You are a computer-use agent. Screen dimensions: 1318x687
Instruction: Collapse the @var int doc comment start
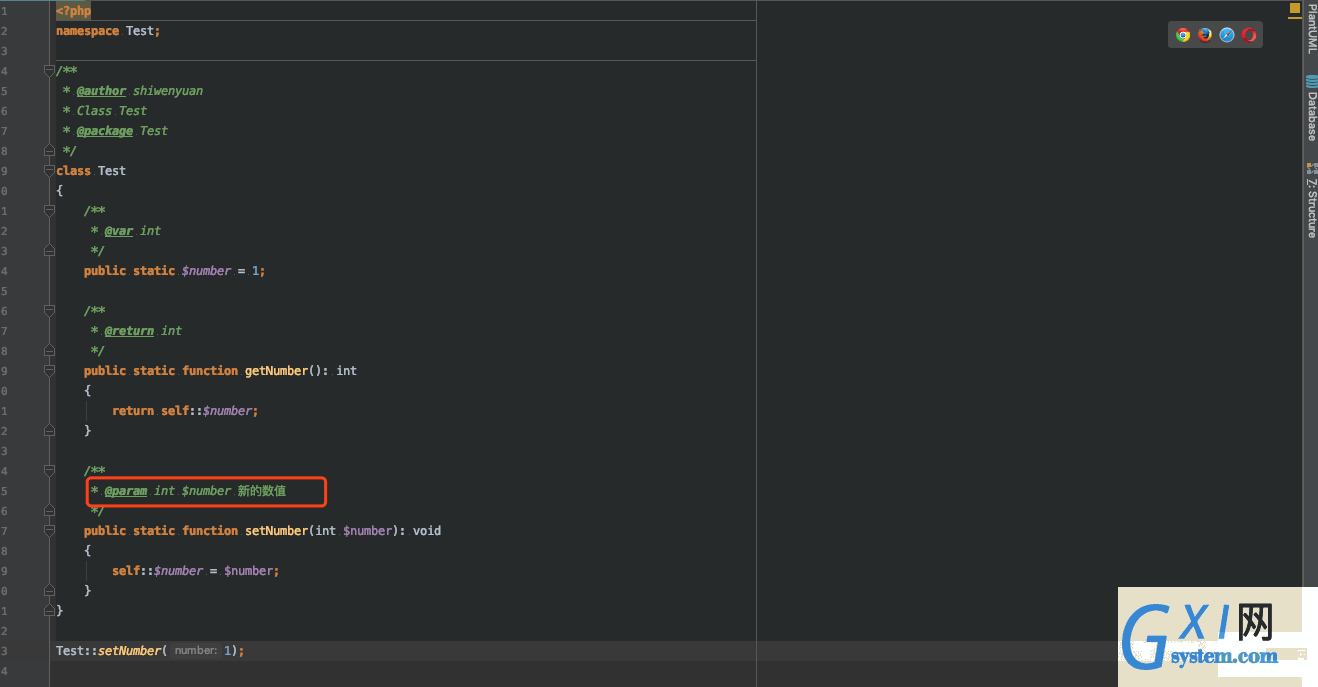(x=49, y=211)
